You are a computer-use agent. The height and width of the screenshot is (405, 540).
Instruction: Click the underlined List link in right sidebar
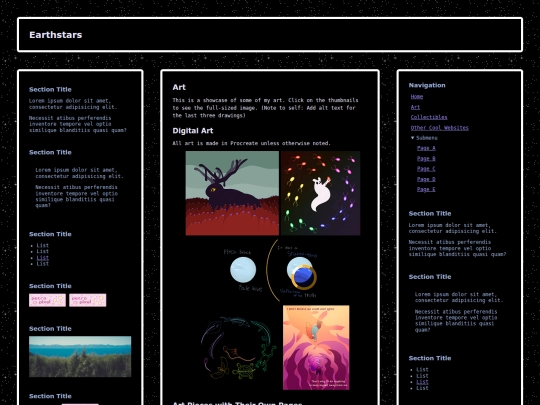coord(422,382)
